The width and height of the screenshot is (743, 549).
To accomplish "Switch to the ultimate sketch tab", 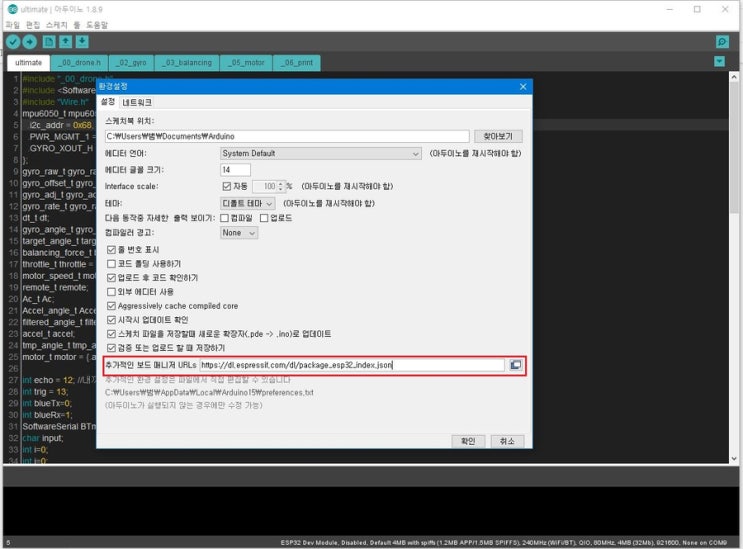I will coord(28,63).
